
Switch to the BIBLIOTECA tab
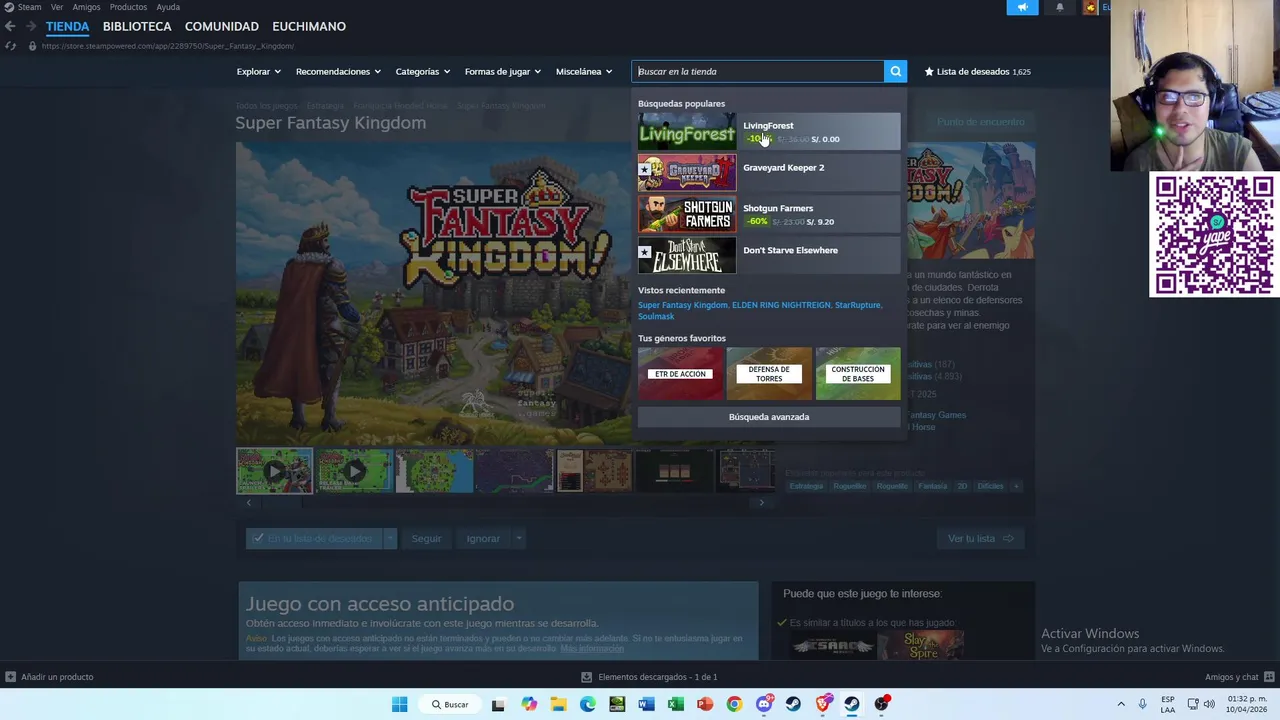coord(137,26)
